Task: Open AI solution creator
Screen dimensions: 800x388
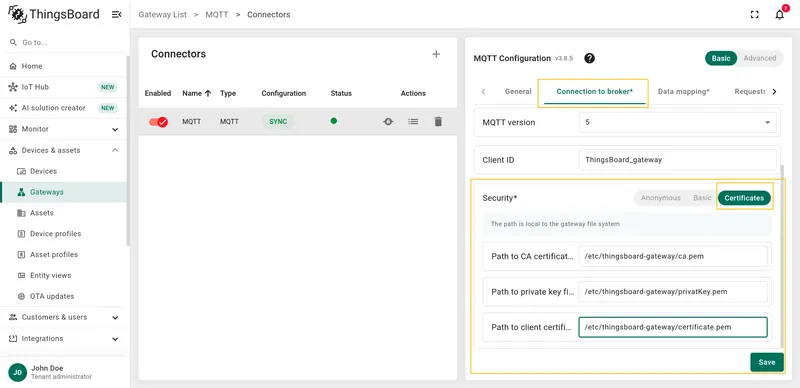Action: pyautogui.click(x=63, y=108)
